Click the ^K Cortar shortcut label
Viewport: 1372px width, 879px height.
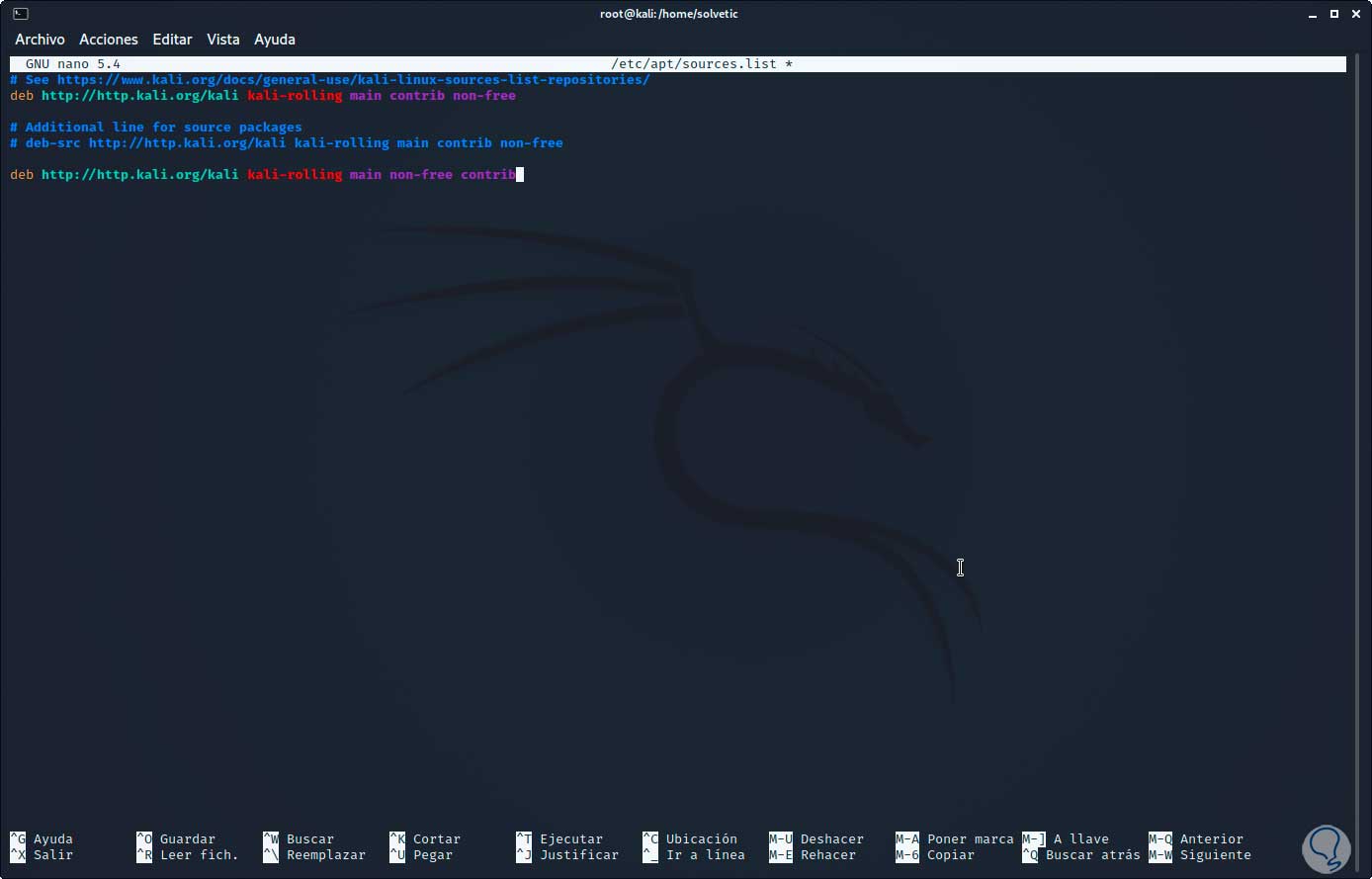point(425,839)
